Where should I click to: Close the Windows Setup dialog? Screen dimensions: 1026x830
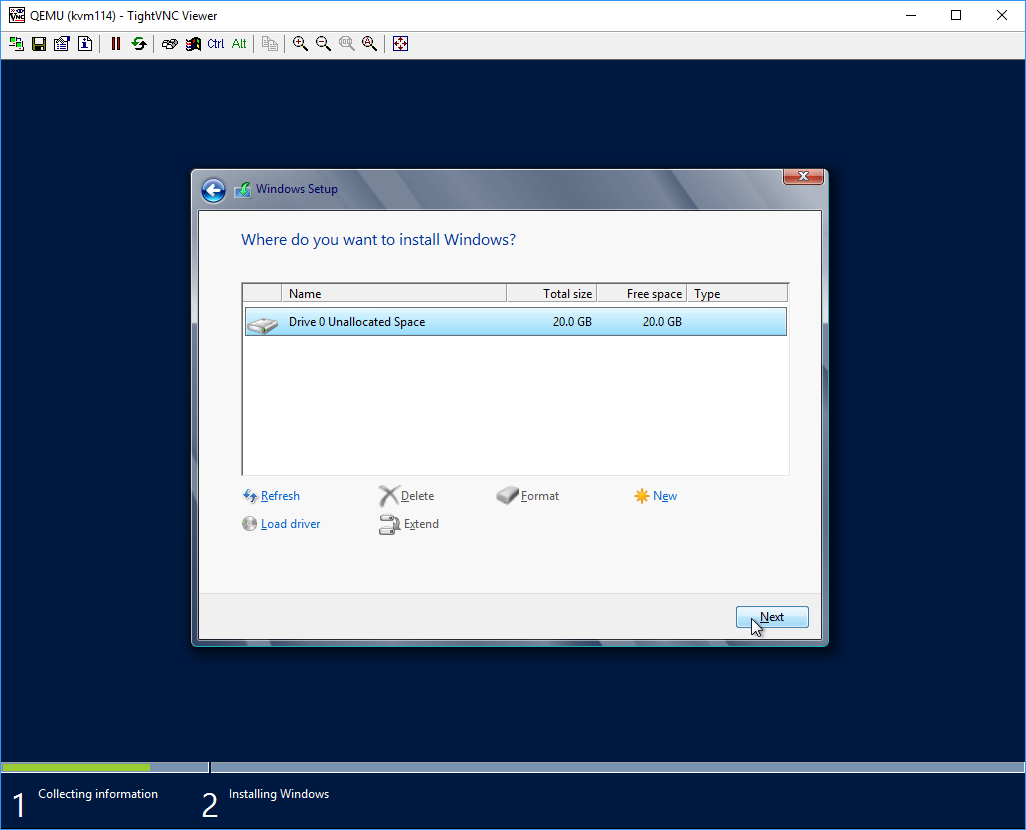803,176
